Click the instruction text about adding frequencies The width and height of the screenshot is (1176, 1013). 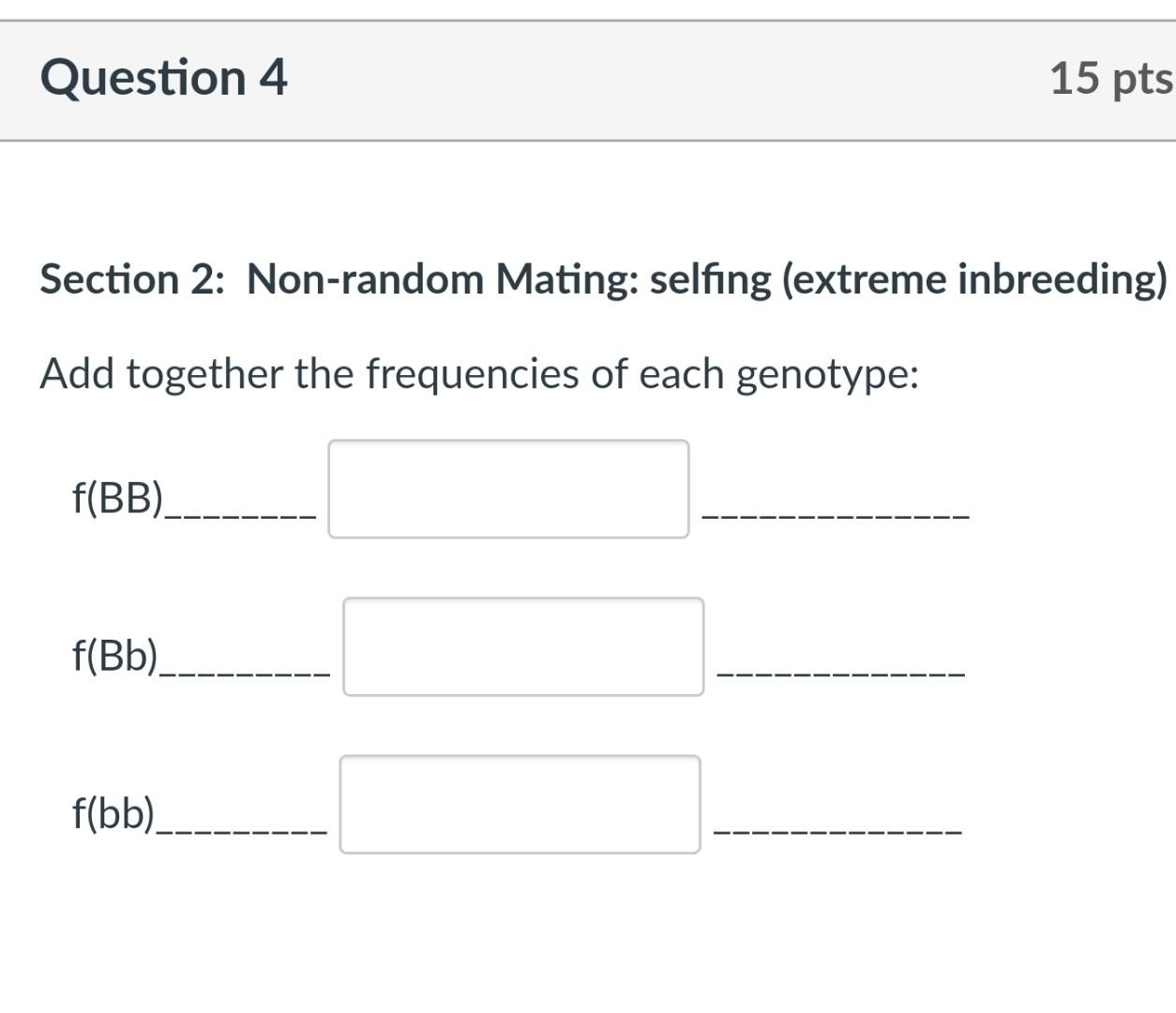tap(480, 374)
